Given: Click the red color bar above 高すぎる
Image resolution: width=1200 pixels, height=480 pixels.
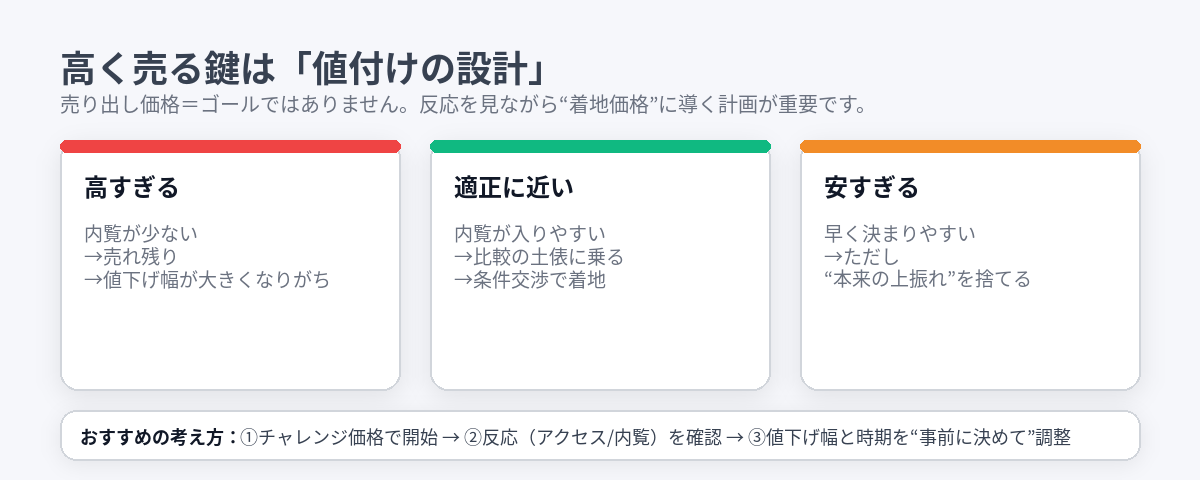Looking at the screenshot, I should coord(230,146).
